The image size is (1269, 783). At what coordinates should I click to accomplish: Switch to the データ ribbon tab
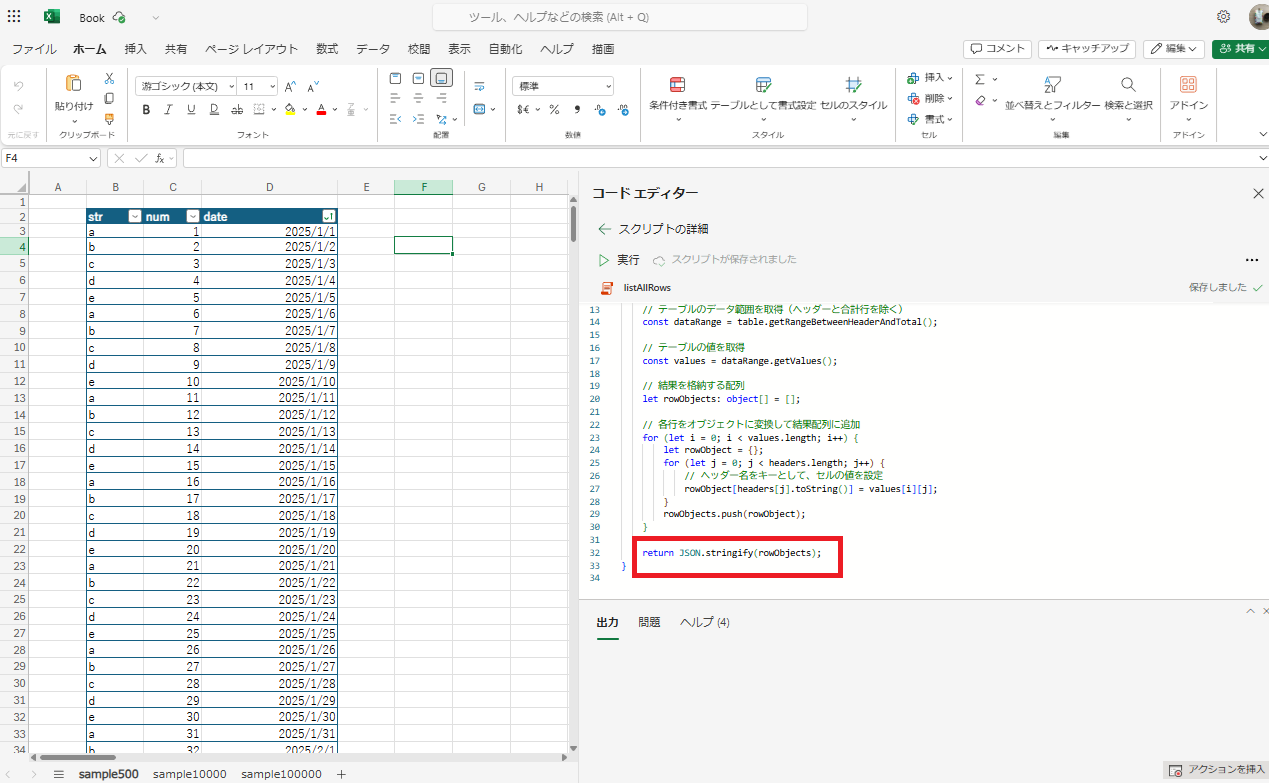click(x=371, y=48)
